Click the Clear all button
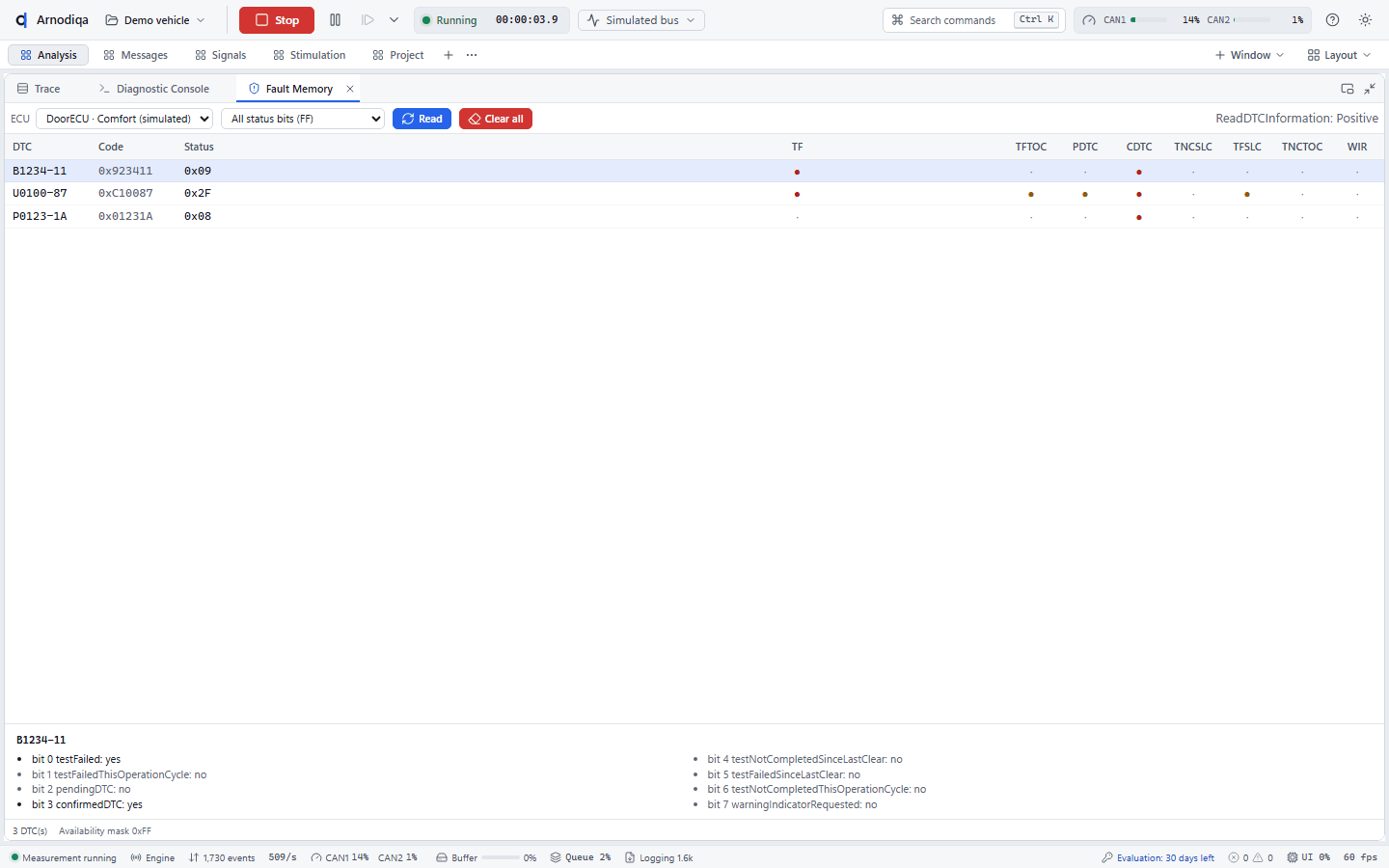Viewport: 1389px width, 868px height. pos(496,119)
